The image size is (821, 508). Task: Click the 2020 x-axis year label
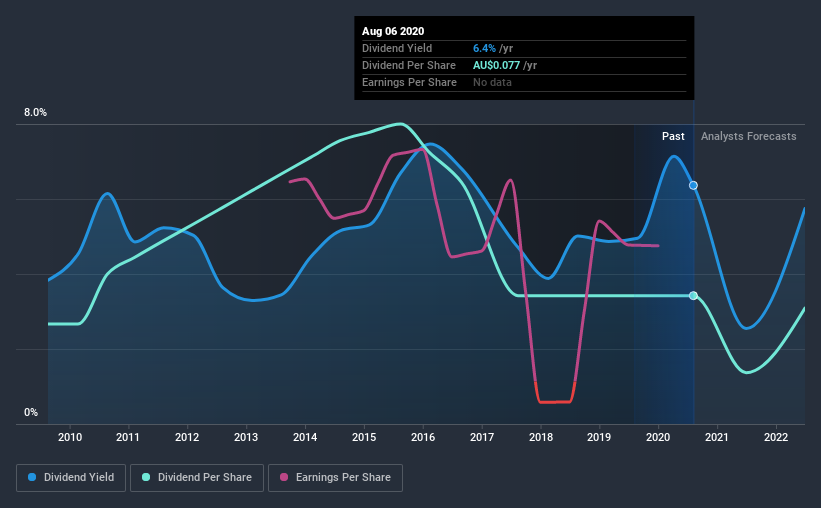[658, 437]
